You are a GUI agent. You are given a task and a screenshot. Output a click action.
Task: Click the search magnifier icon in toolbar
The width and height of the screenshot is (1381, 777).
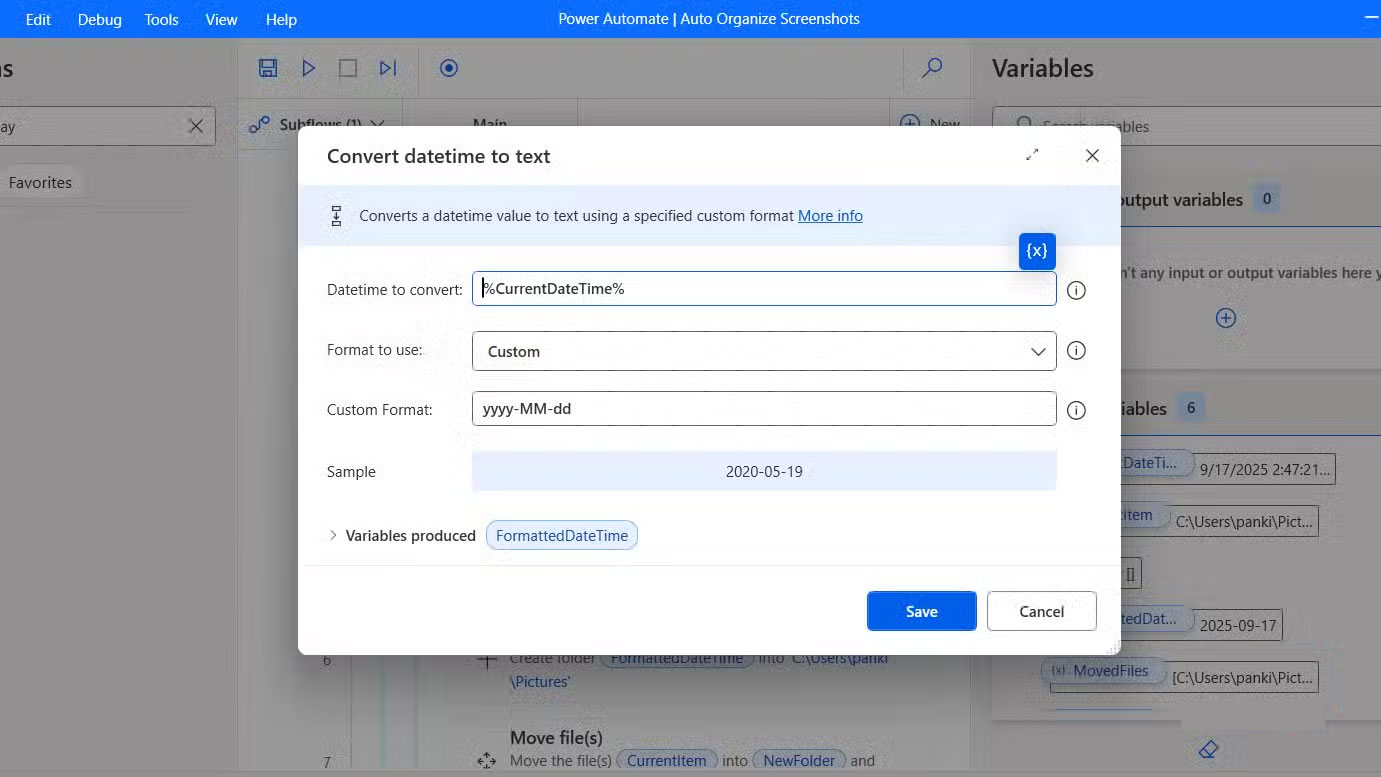(x=932, y=68)
